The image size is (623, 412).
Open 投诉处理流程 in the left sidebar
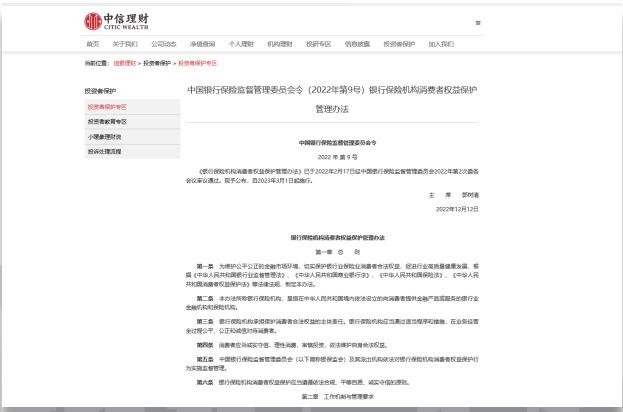coord(104,151)
